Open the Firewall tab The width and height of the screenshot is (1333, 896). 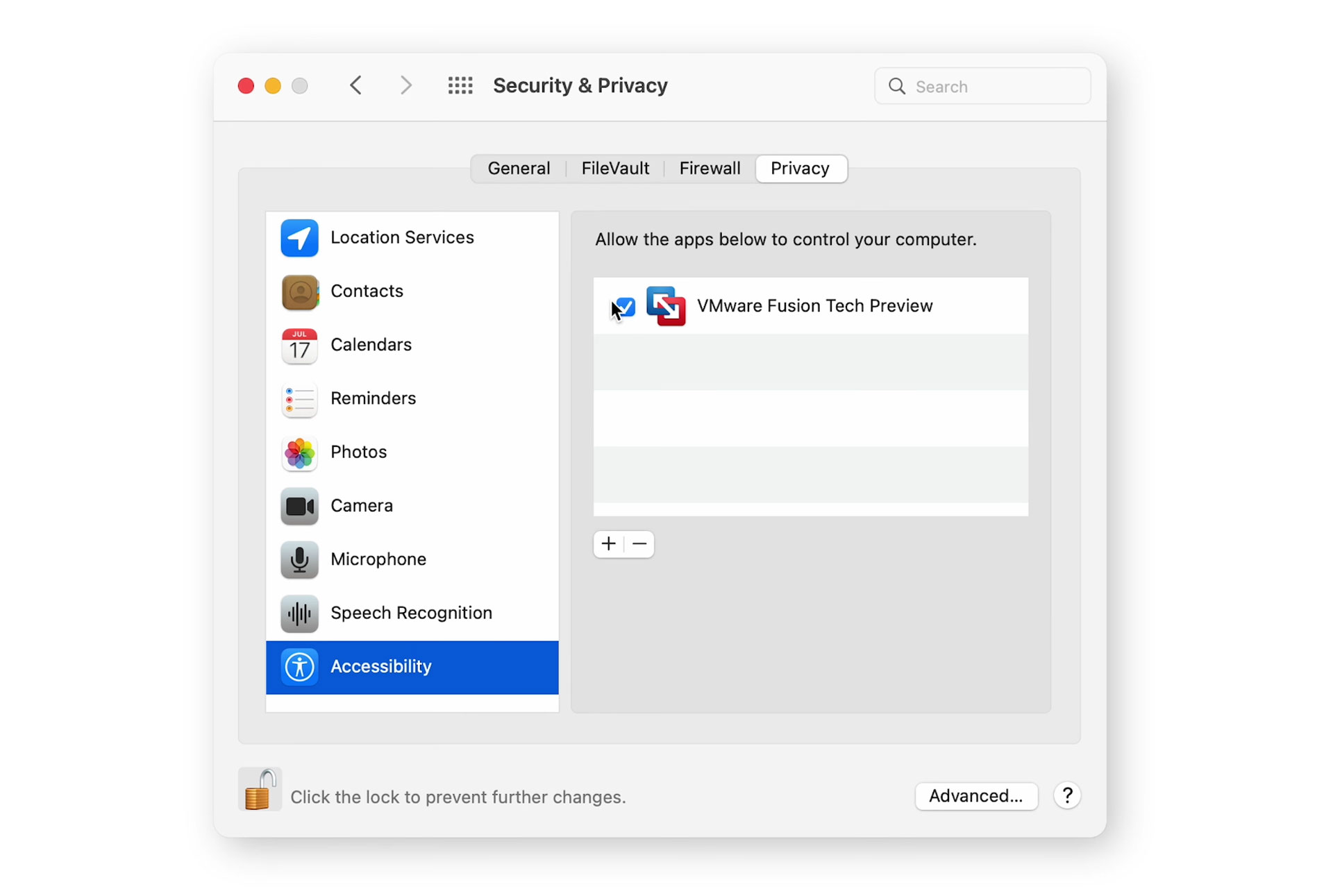tap(710, 169)
